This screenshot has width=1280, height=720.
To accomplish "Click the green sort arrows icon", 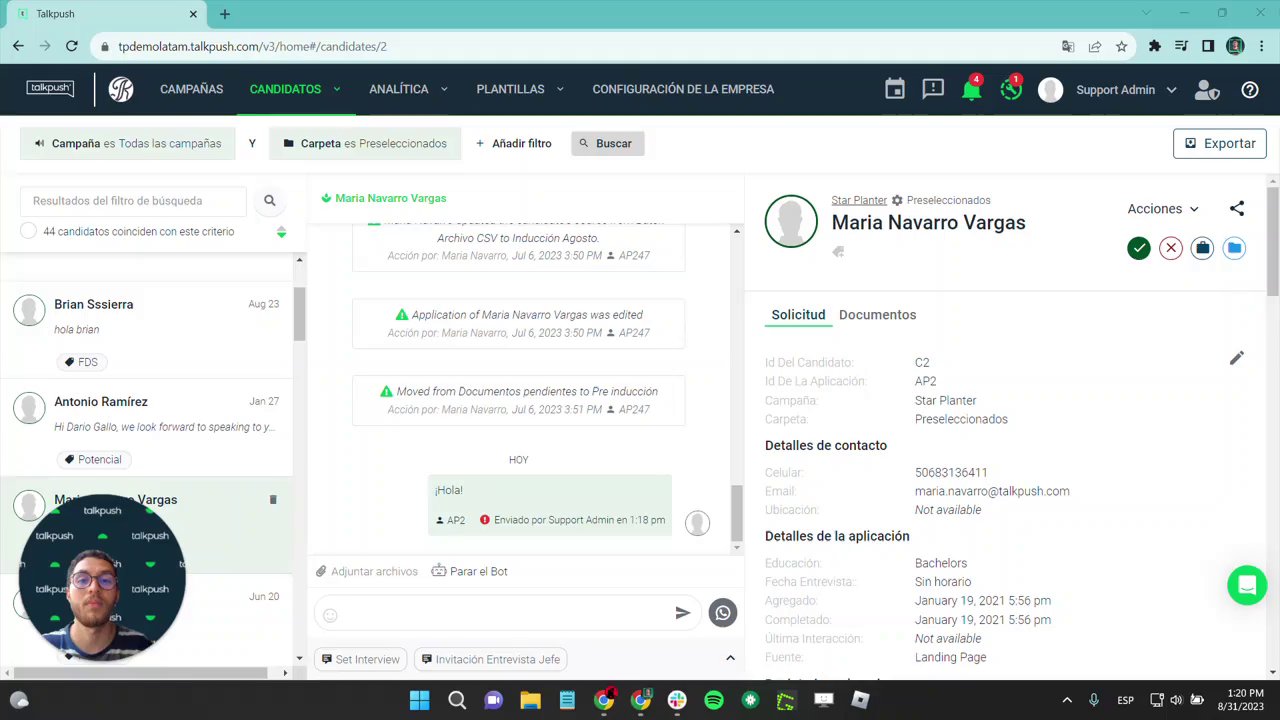I will point(281,232).
